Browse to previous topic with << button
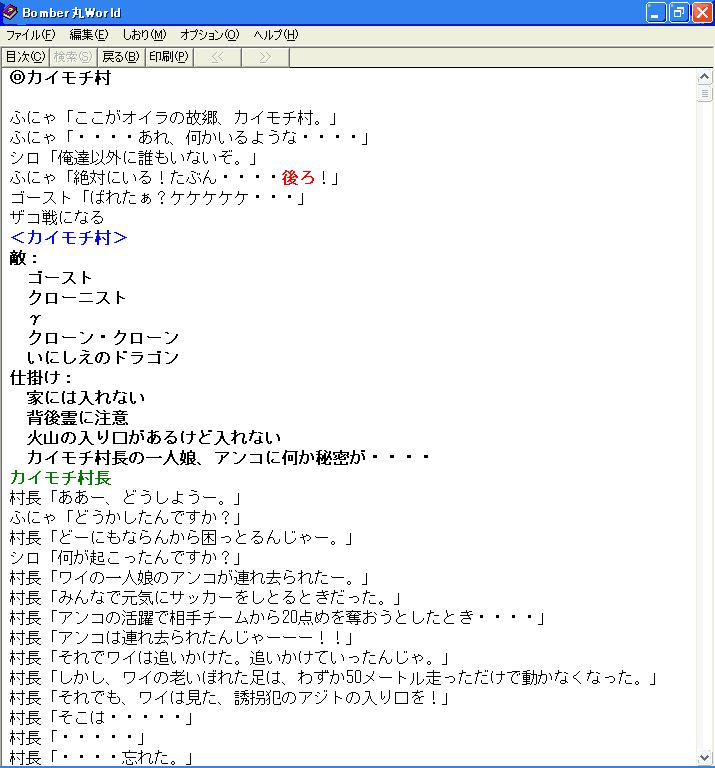715x768 pixels. pyautogui.click(x=216, y=57)
